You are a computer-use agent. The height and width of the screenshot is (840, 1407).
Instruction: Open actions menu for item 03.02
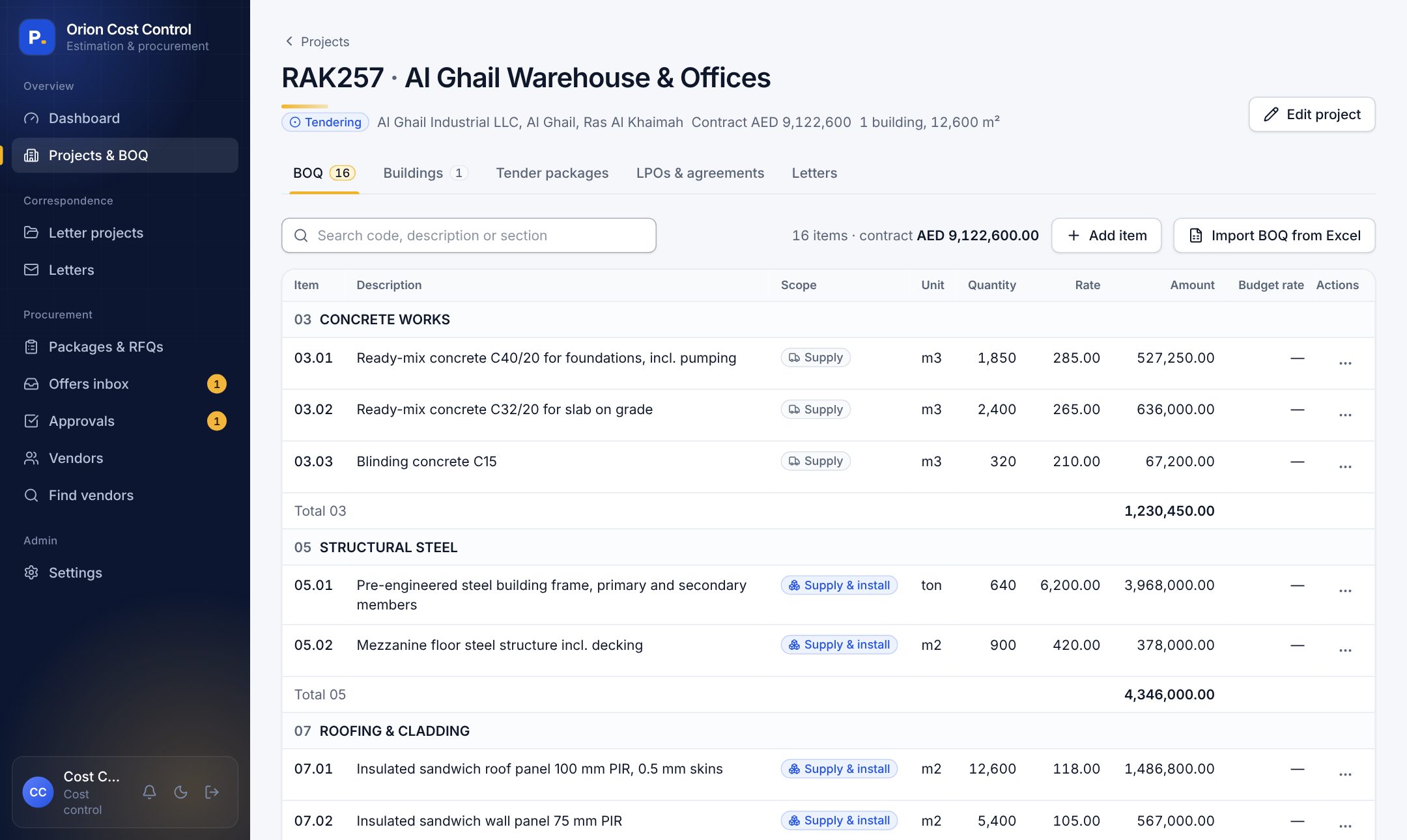[x=1345, y=414]
